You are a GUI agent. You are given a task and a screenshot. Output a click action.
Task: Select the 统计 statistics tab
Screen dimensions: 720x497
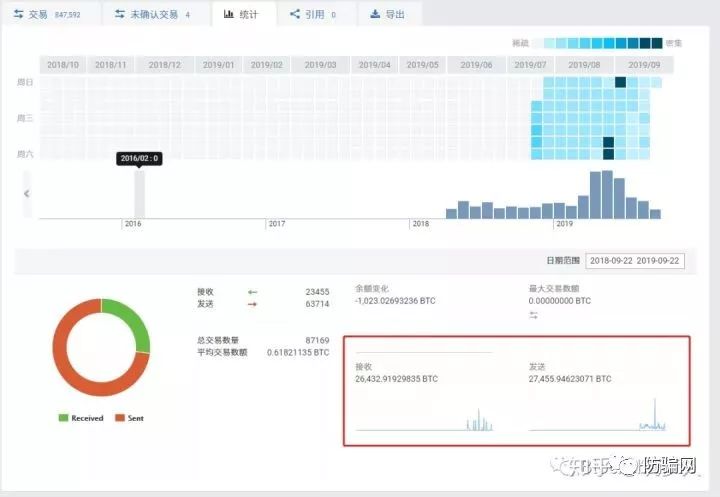[x=242, y=14]
